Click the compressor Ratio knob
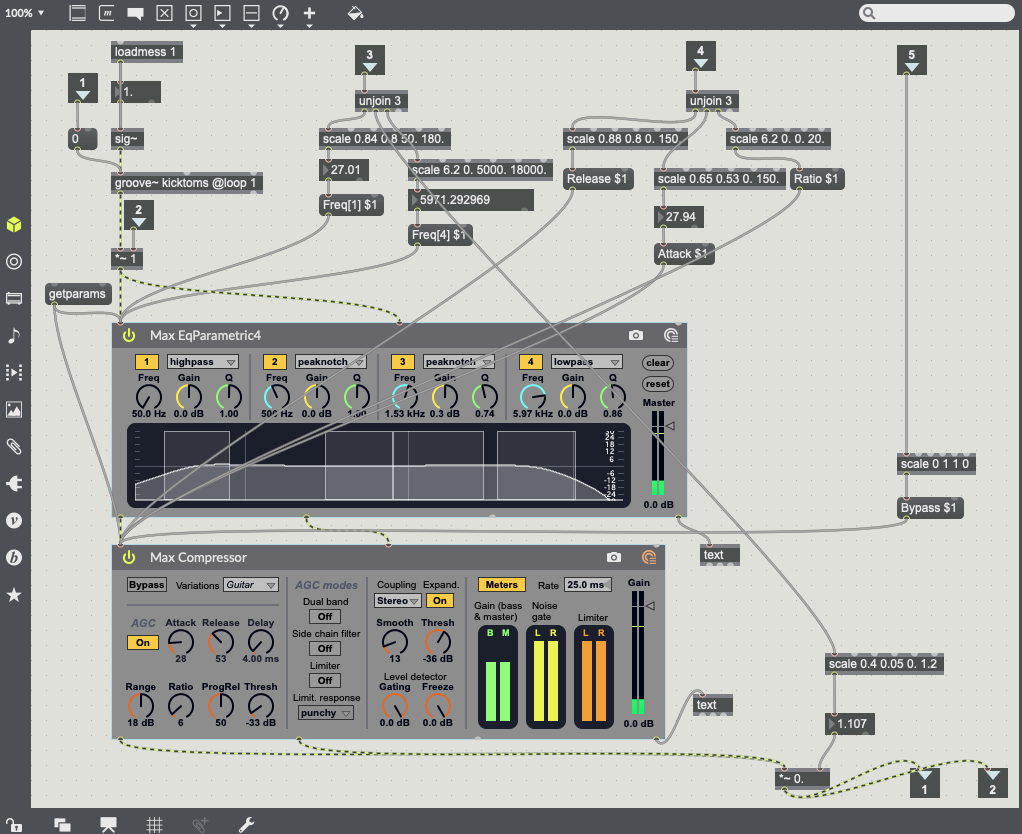1022x834 pixels. tap(181, 707)
